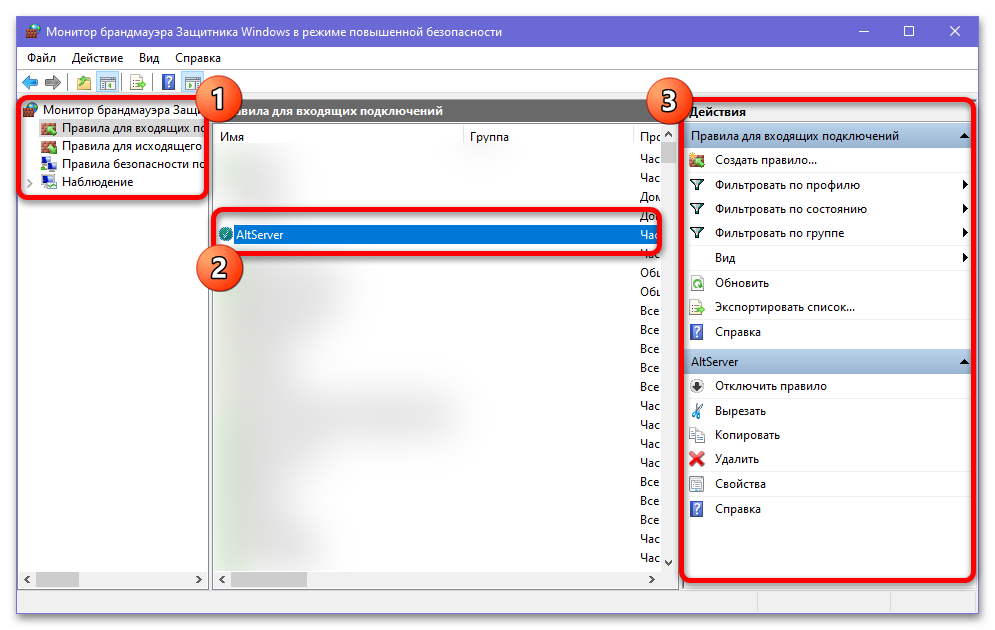The image size is (995, 630).
Task: Click Копировать in the AltServer actions
Action: 747,435
